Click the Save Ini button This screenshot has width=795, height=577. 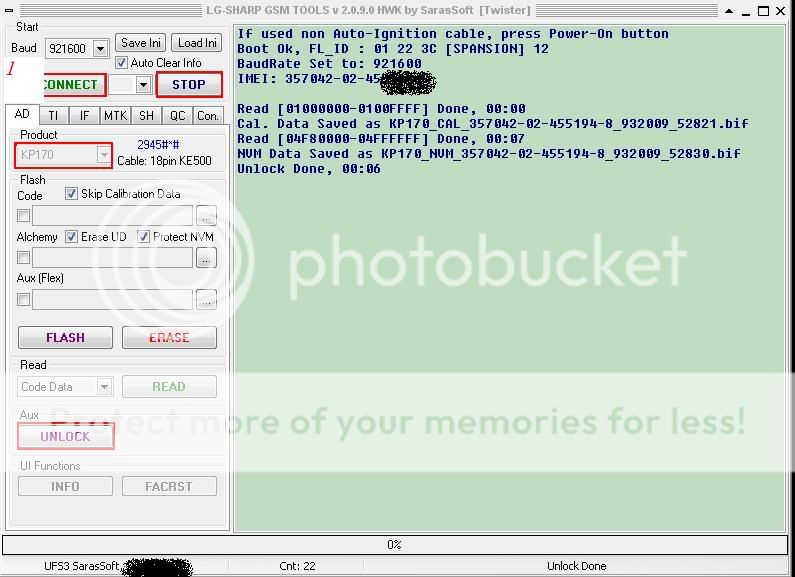click(x=140, y=43)
